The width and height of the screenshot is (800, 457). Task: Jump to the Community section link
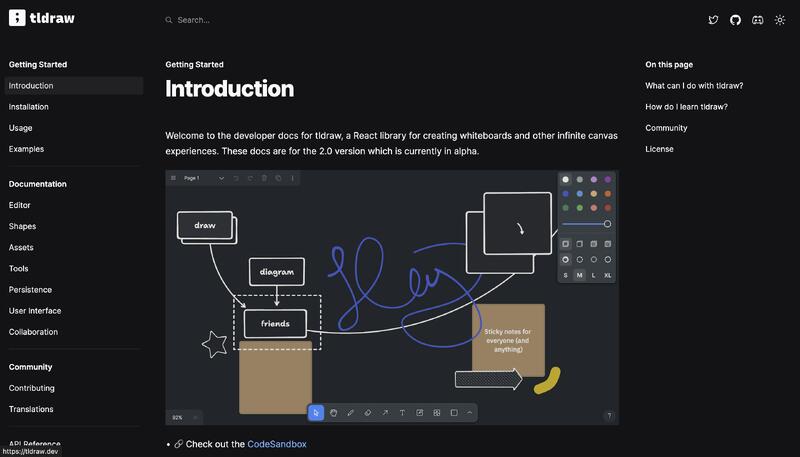(666, 128)
